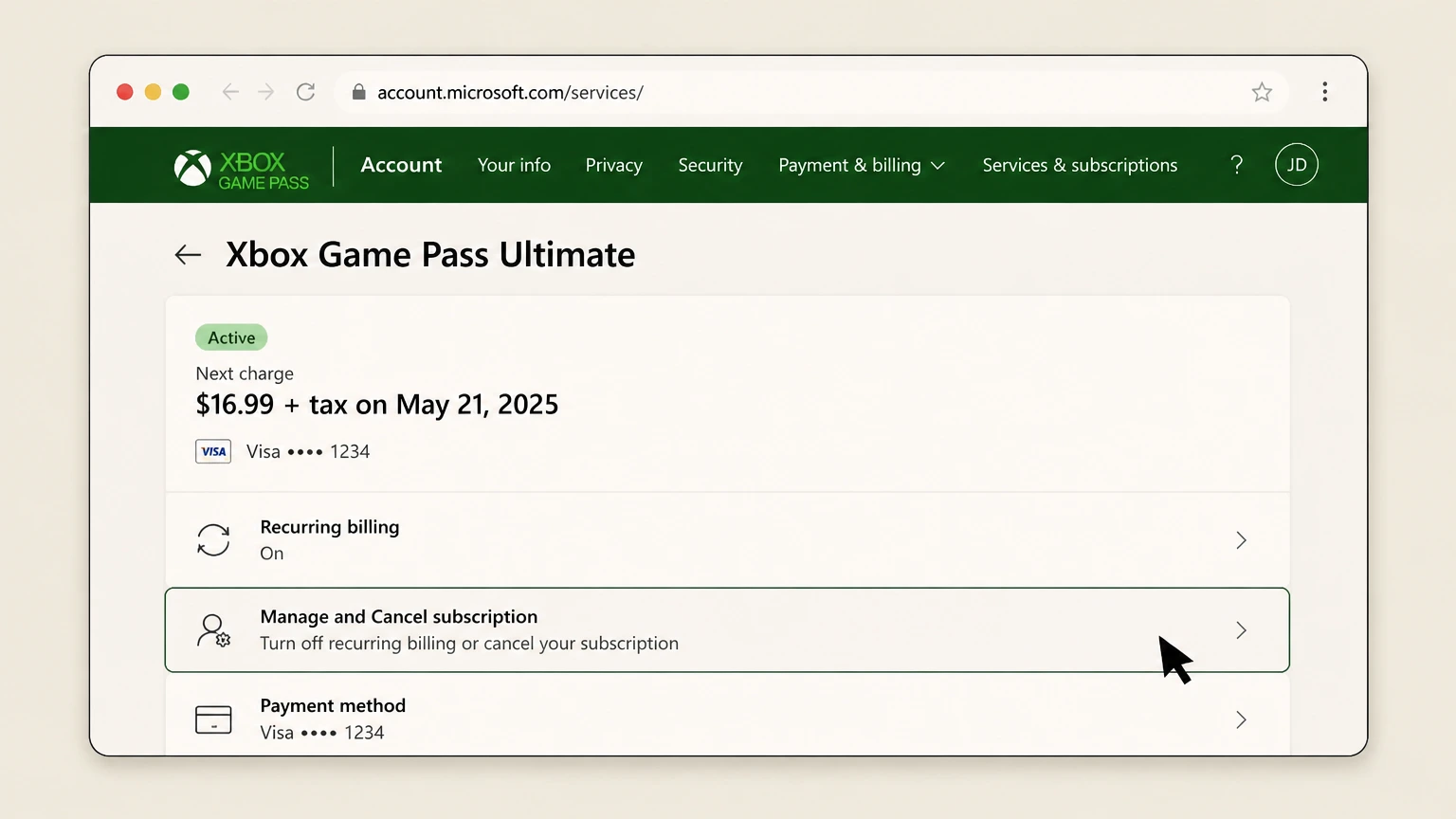The width and height of the screenshot is (1456, 819).
Task: Open the JD profile avatar
Action: pyautogui.click(x=1297, y=165)
